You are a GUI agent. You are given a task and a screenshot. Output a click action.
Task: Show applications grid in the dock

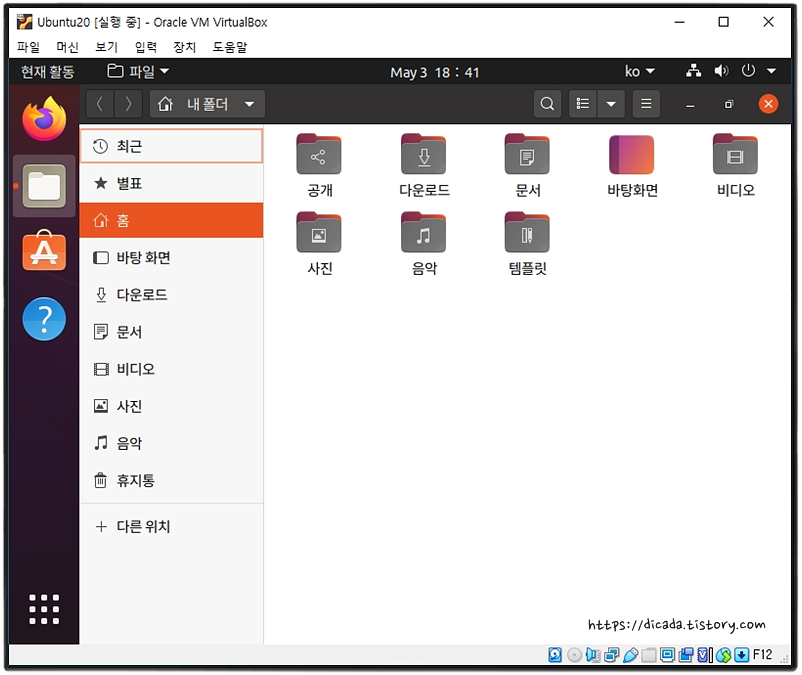[44, 609]
